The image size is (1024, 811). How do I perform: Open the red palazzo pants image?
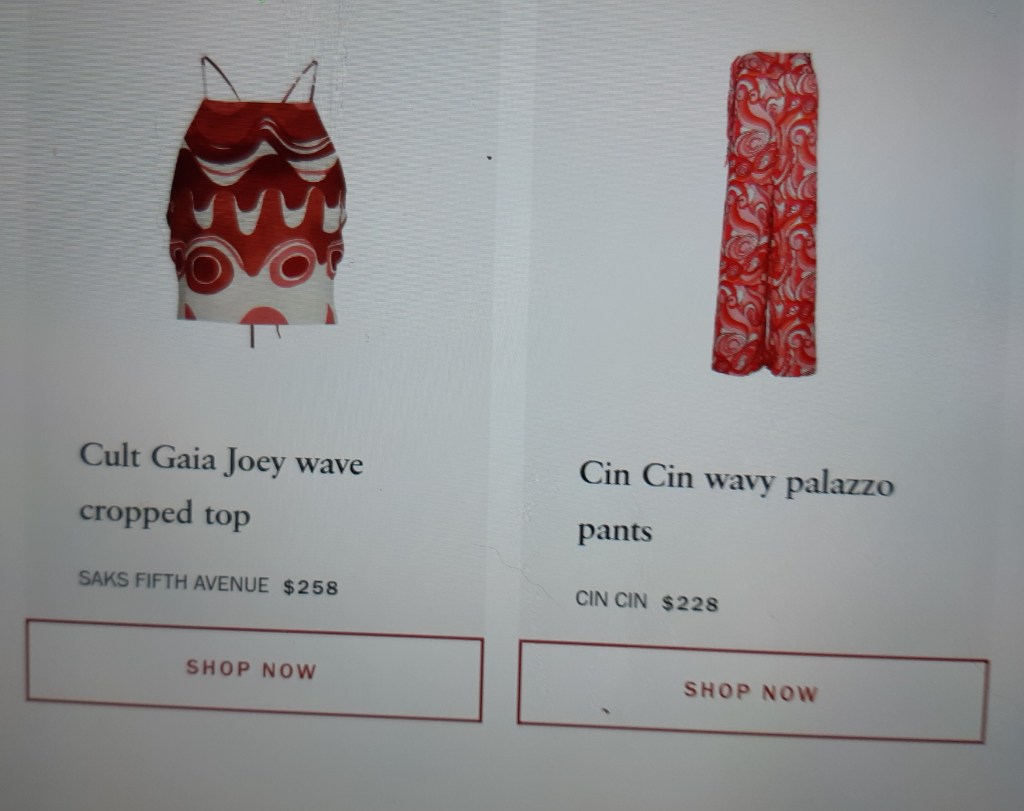tap(765, 214)
